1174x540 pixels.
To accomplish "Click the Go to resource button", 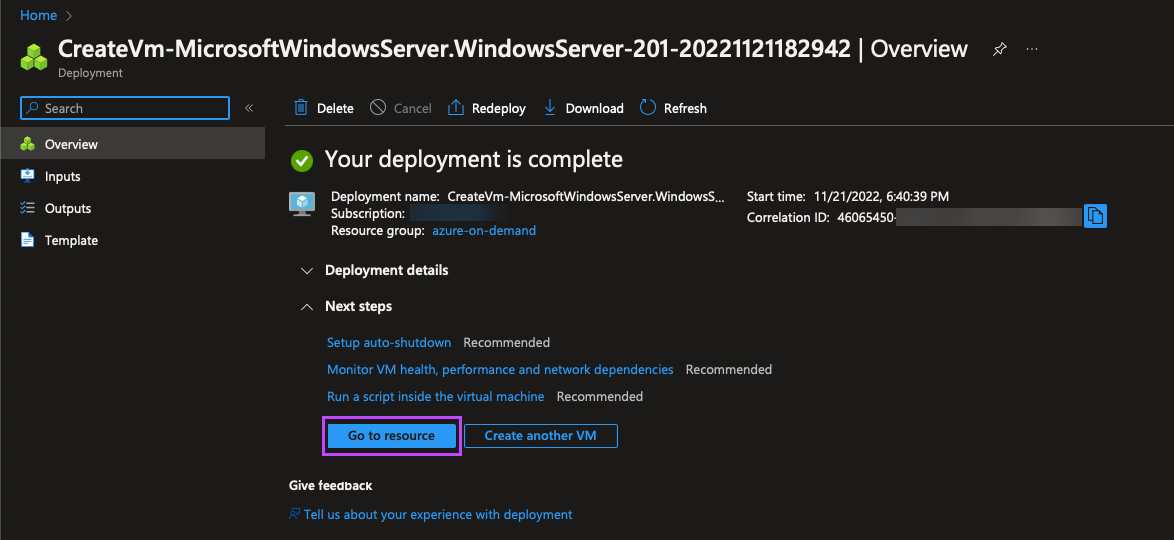I will point(391,436).
